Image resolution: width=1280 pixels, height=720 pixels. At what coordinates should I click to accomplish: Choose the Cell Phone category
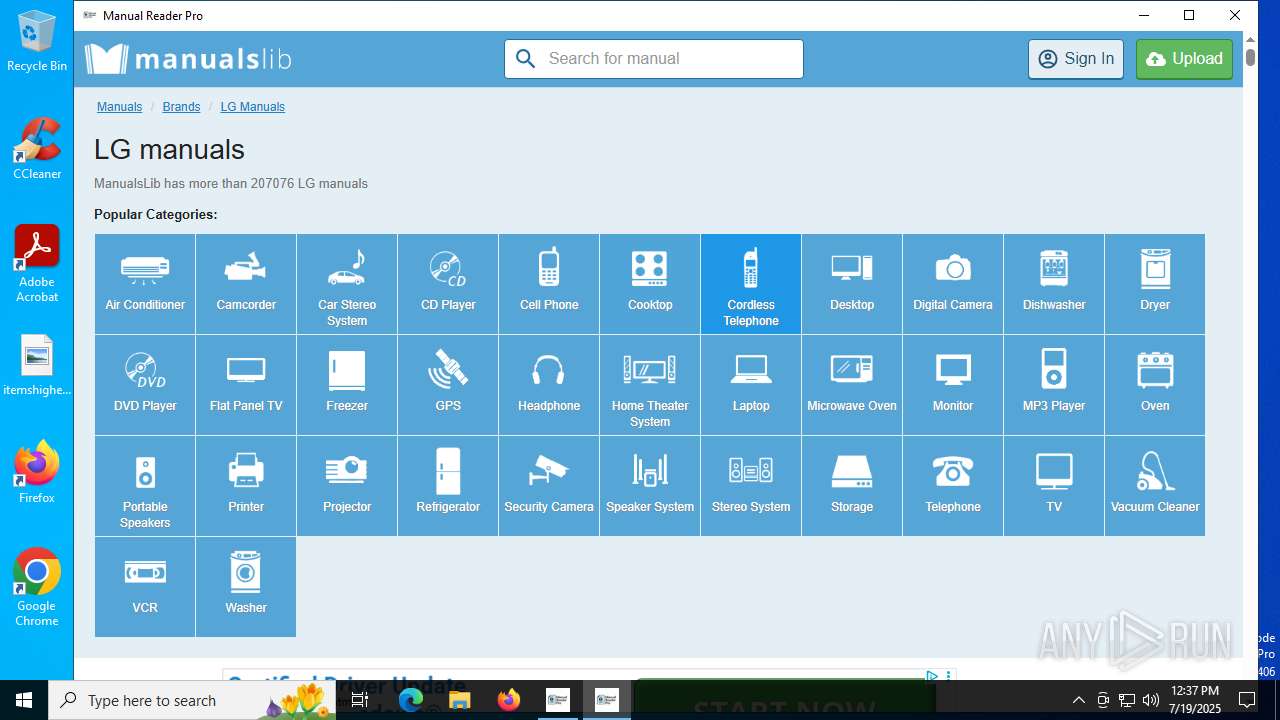(549, 284)
